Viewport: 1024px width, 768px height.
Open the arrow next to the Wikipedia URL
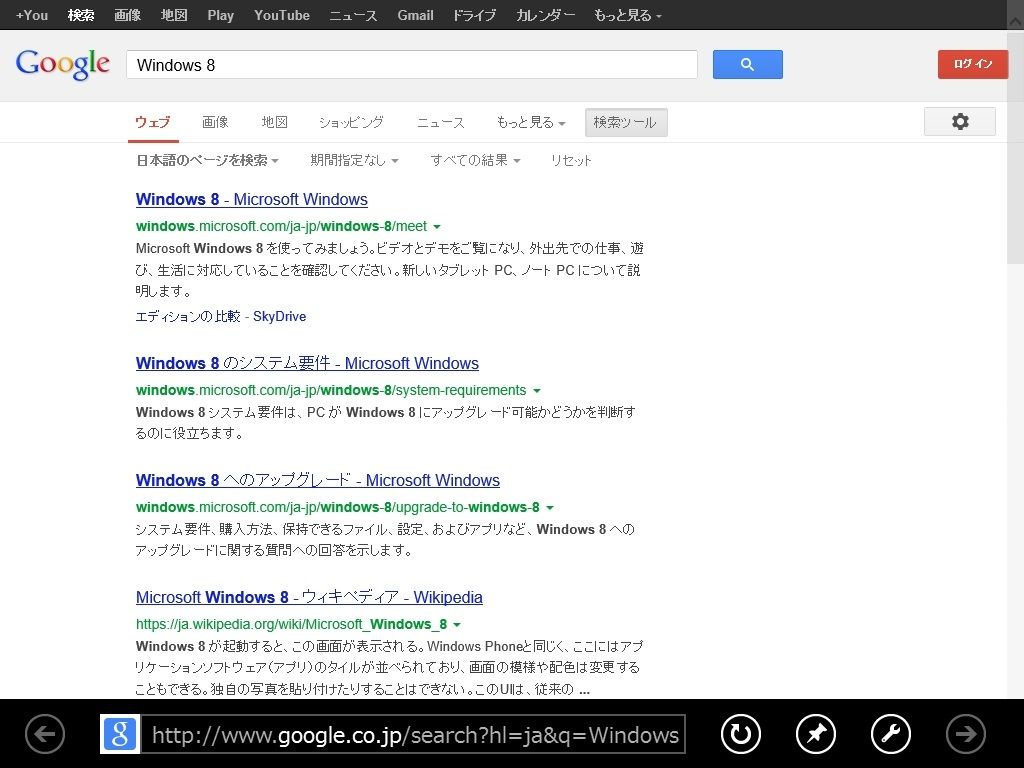(457, 625)
